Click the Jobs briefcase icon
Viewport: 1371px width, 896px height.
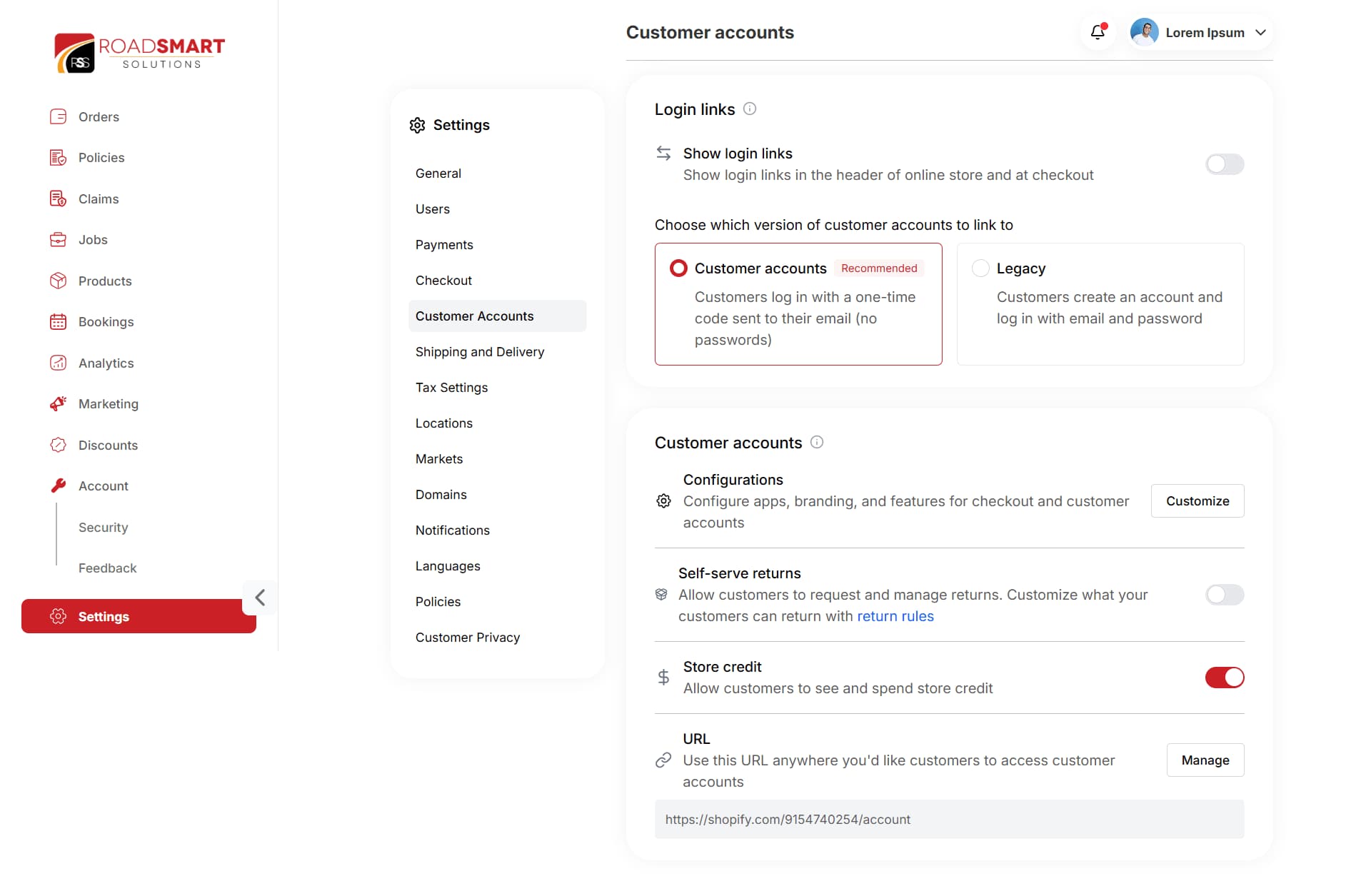58,240
